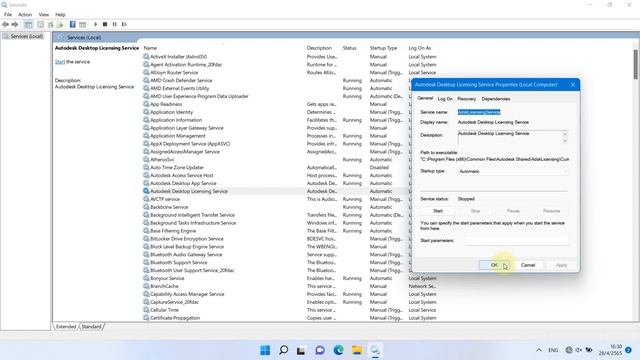This screenshot has width=640, height=360.
Task: Click the gear icon of Bonjour Service row
Action: 146,278
